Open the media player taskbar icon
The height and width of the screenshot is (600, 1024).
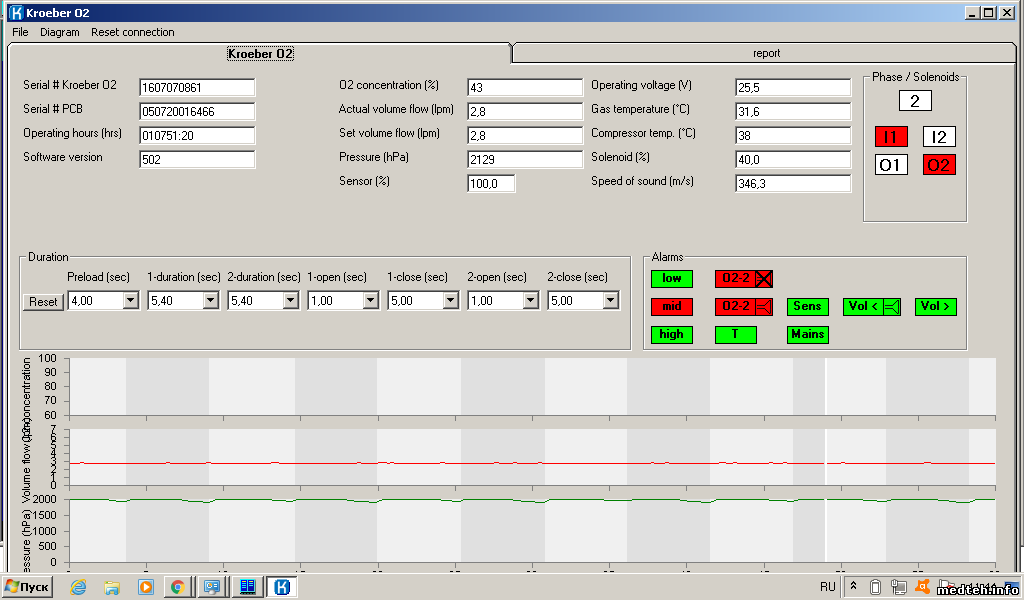coord(145,587)
